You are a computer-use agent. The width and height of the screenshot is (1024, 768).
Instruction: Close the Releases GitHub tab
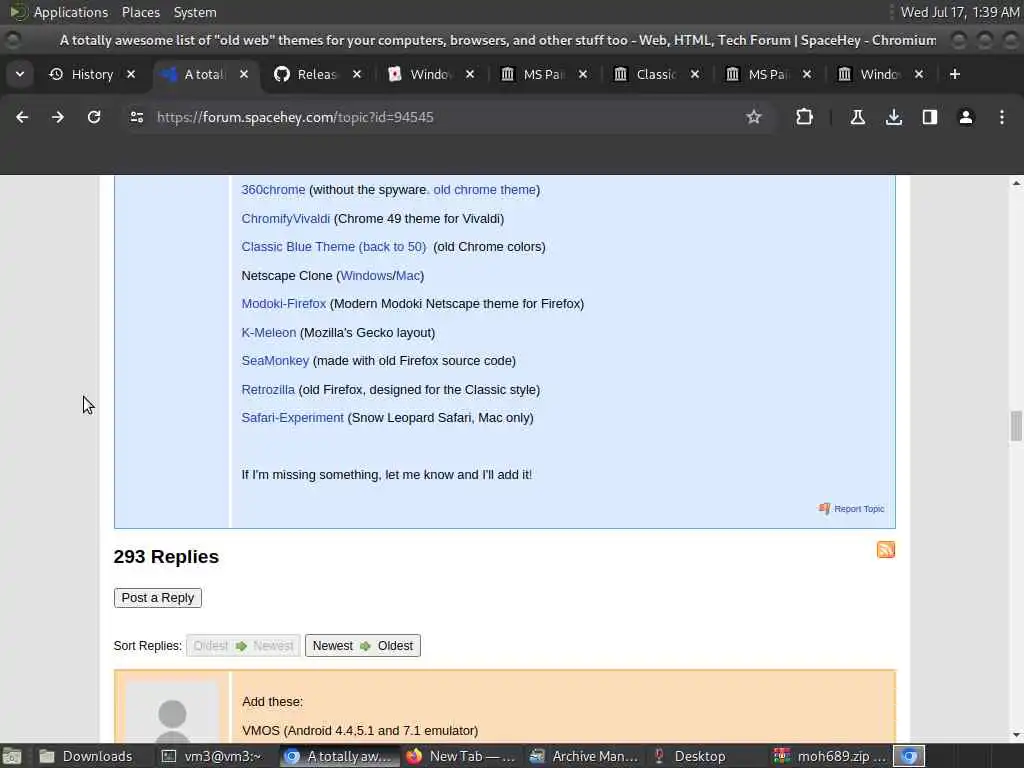(x=357, y=74)
